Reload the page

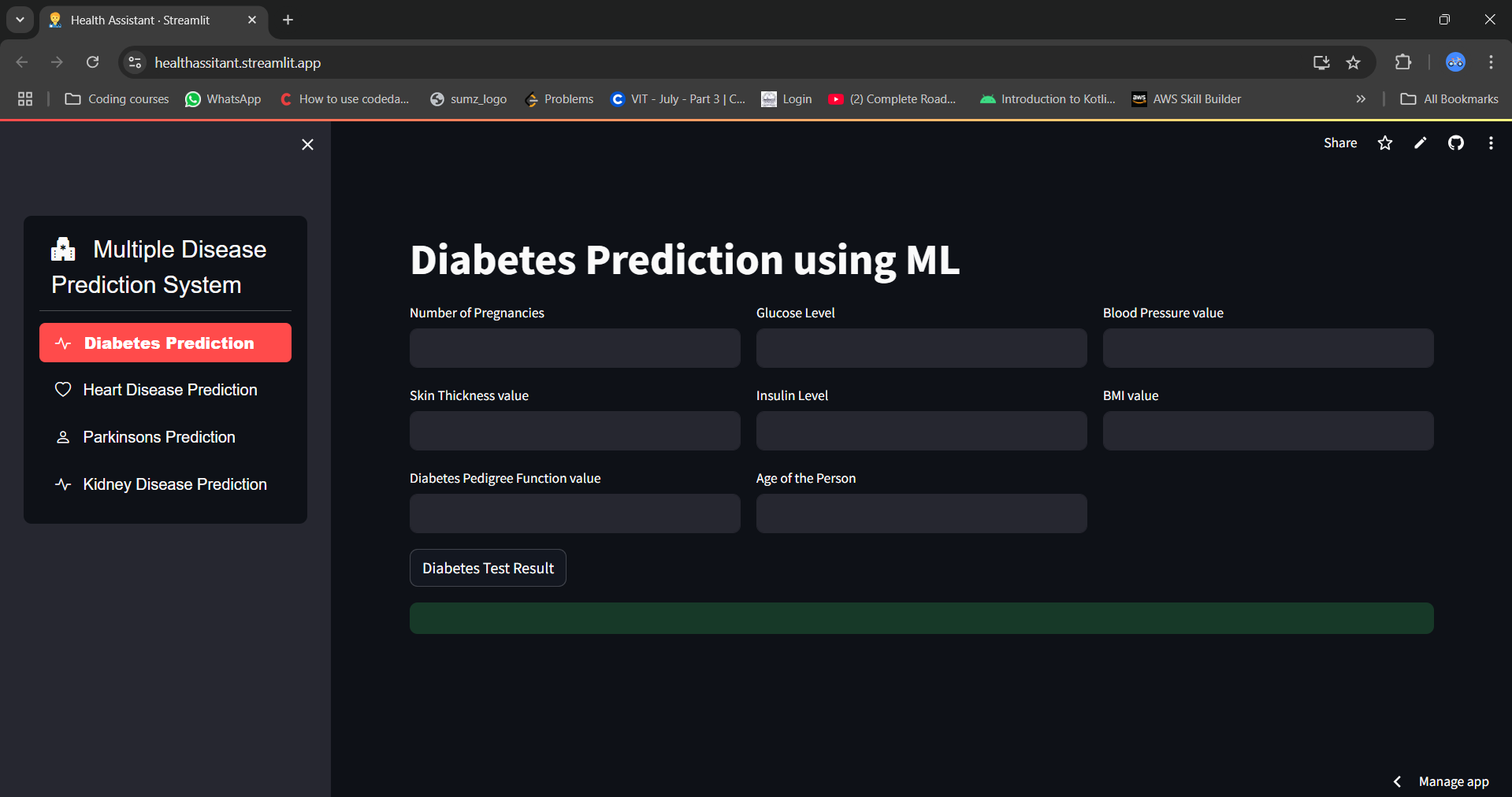[92, 62]
